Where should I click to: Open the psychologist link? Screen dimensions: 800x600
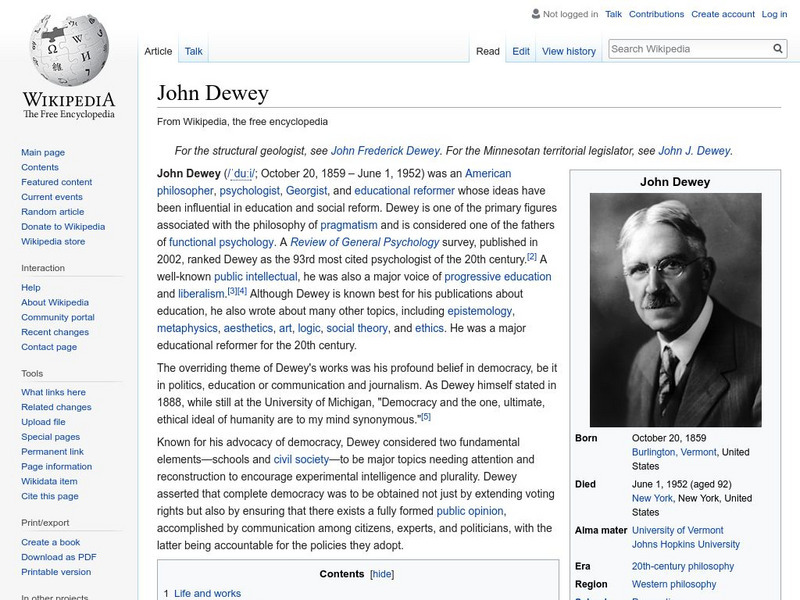point(249,190)
